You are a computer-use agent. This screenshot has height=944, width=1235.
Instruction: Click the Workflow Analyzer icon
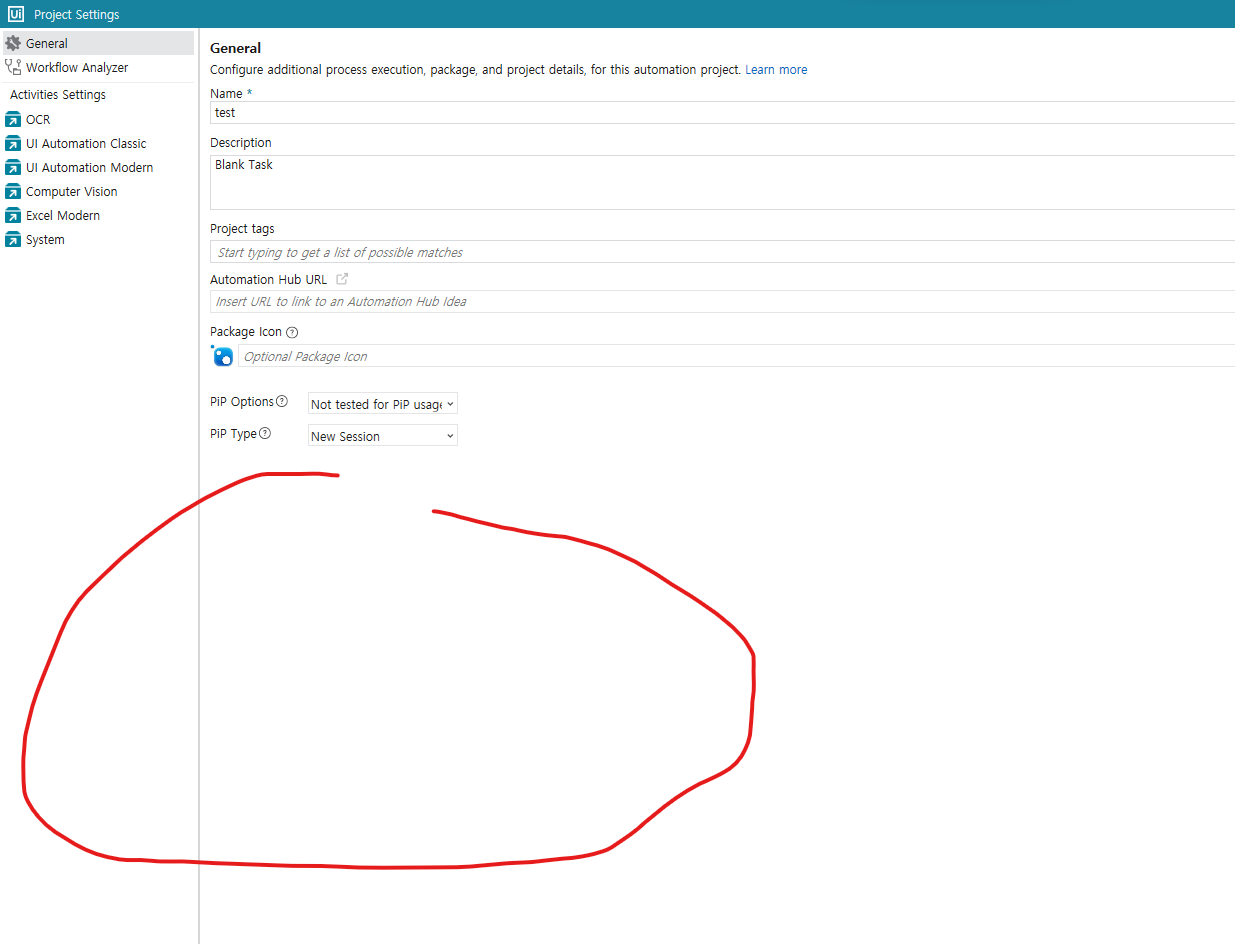click(13, 67)
